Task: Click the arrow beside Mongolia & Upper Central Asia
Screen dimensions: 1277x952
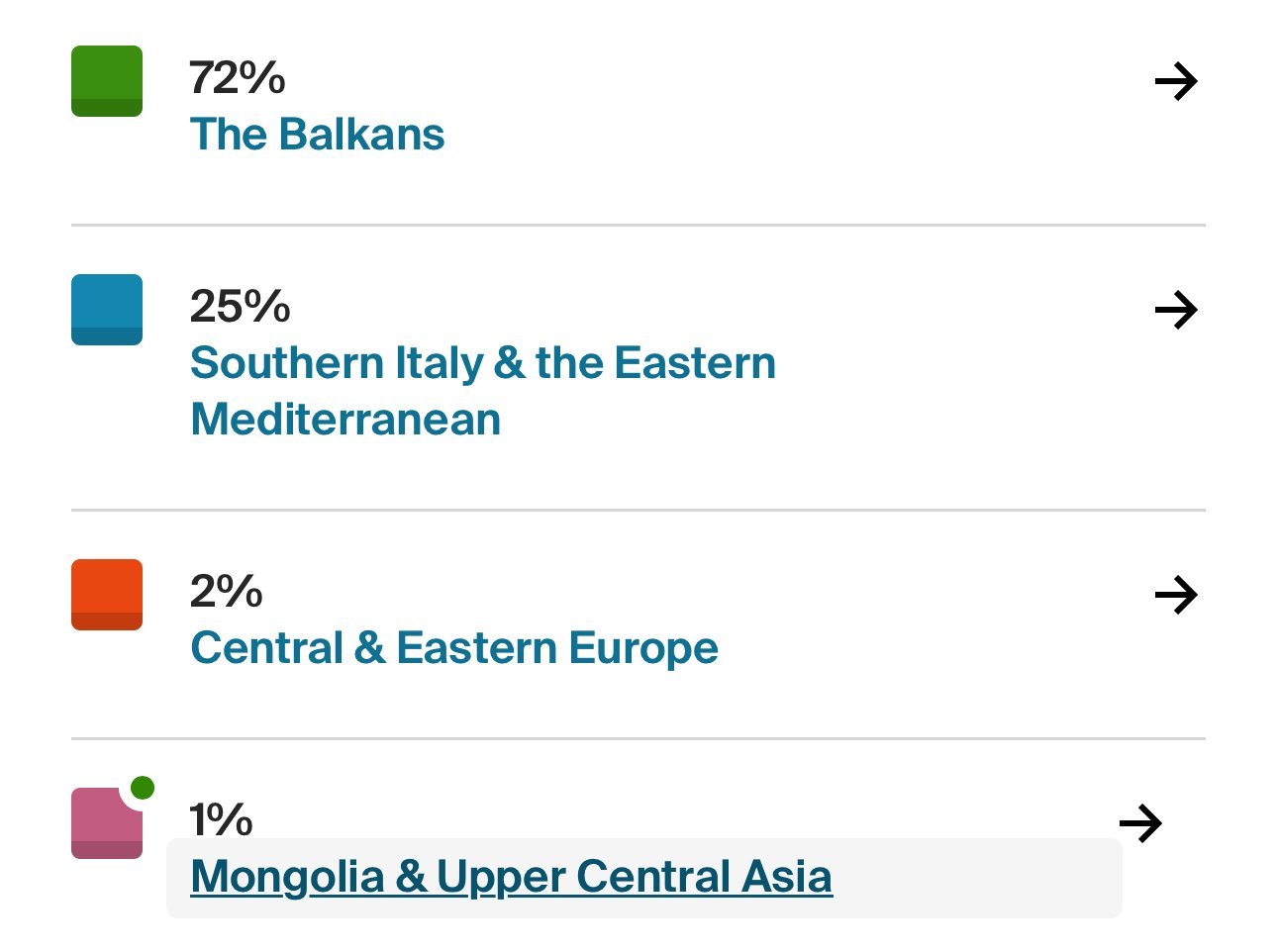Action: tap(1140, 823)
